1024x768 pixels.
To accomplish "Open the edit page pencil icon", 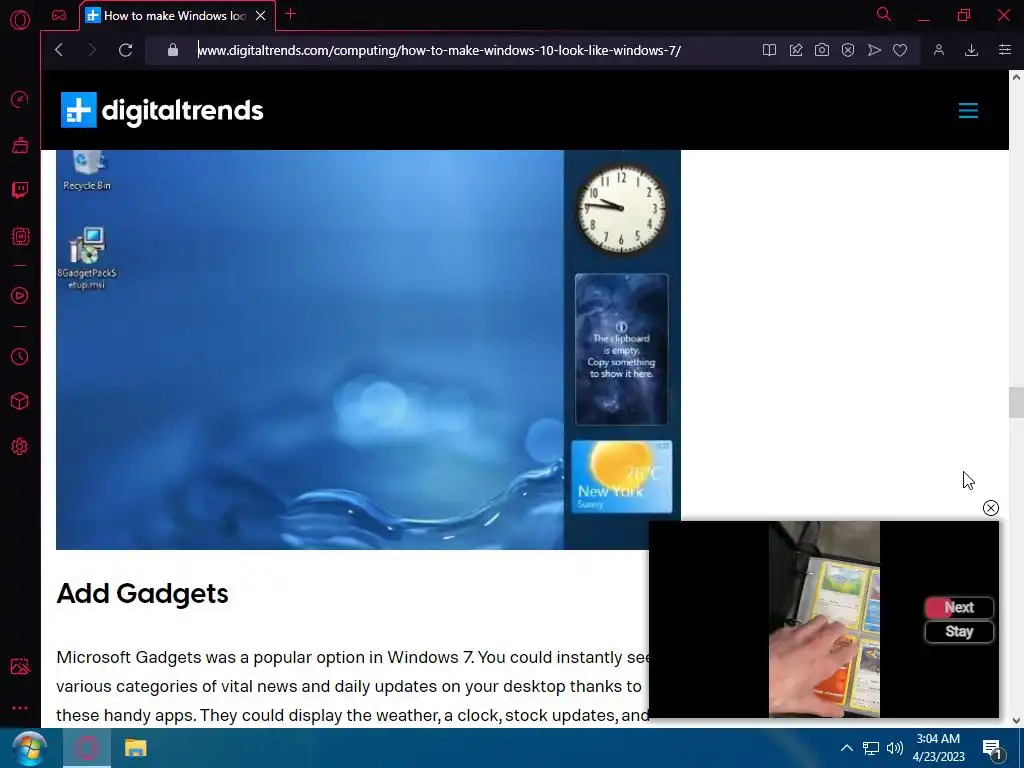I will [796, 50].
